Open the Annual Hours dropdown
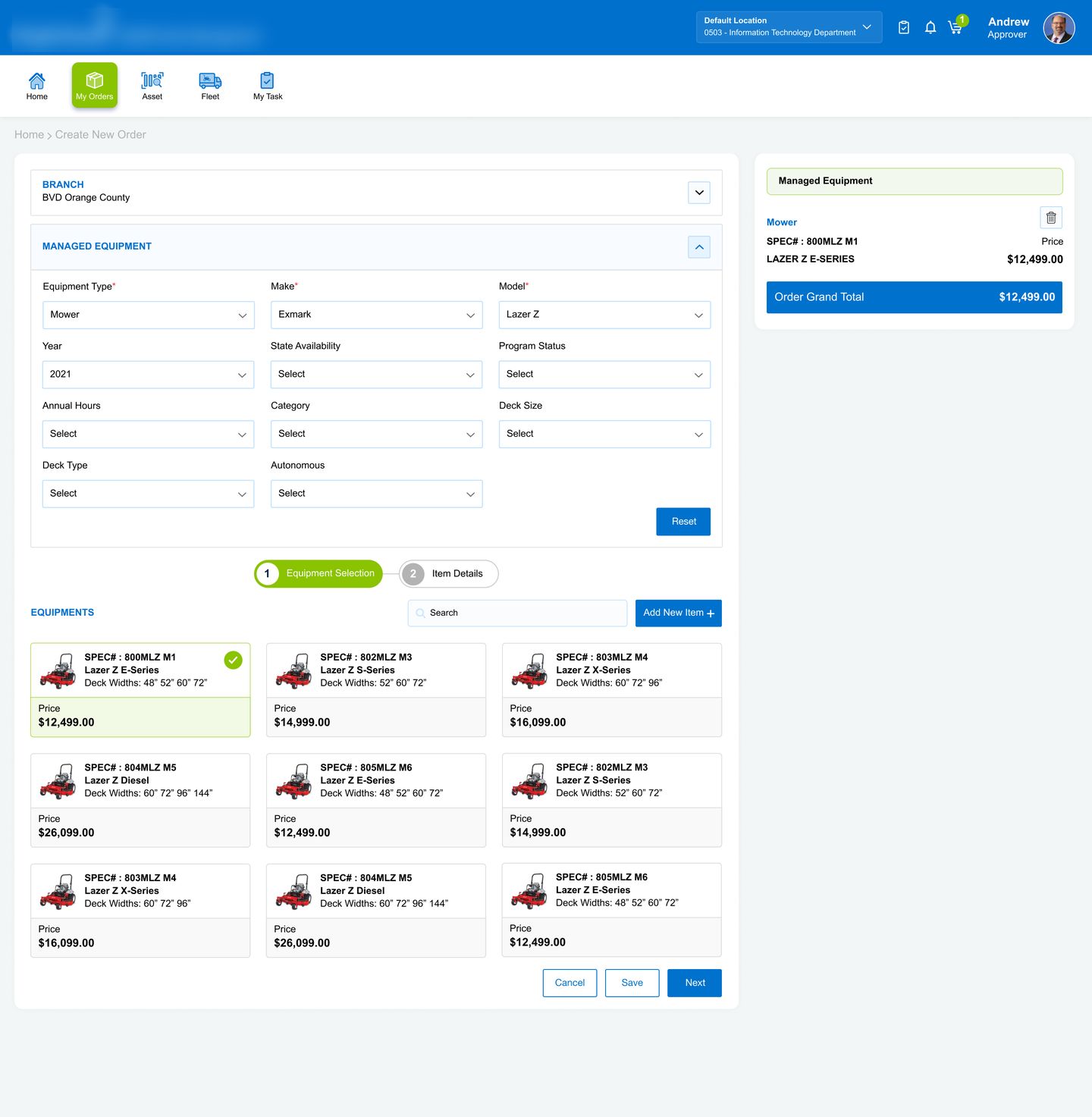This screenshot has width=1092, height=1117. (x=149, y=435)
